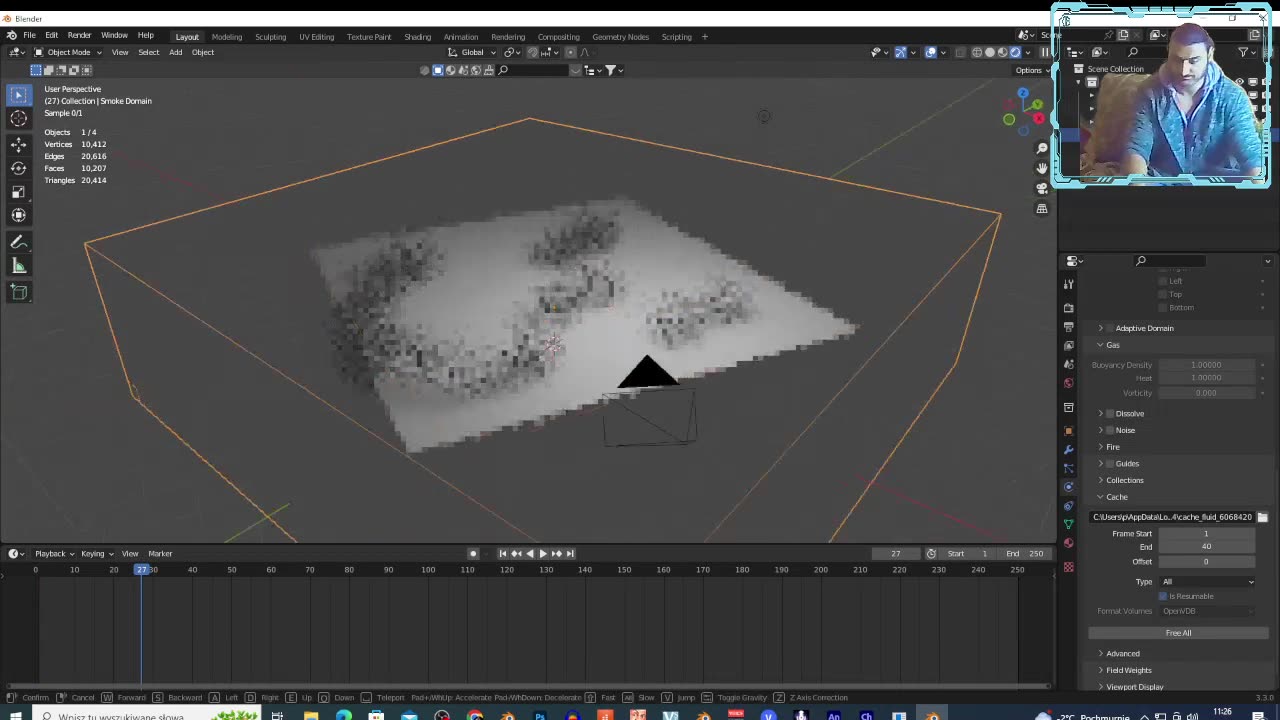Toggle viewport overlays
Viewport: 1280px width, 720px height.
tap(931, 52)
